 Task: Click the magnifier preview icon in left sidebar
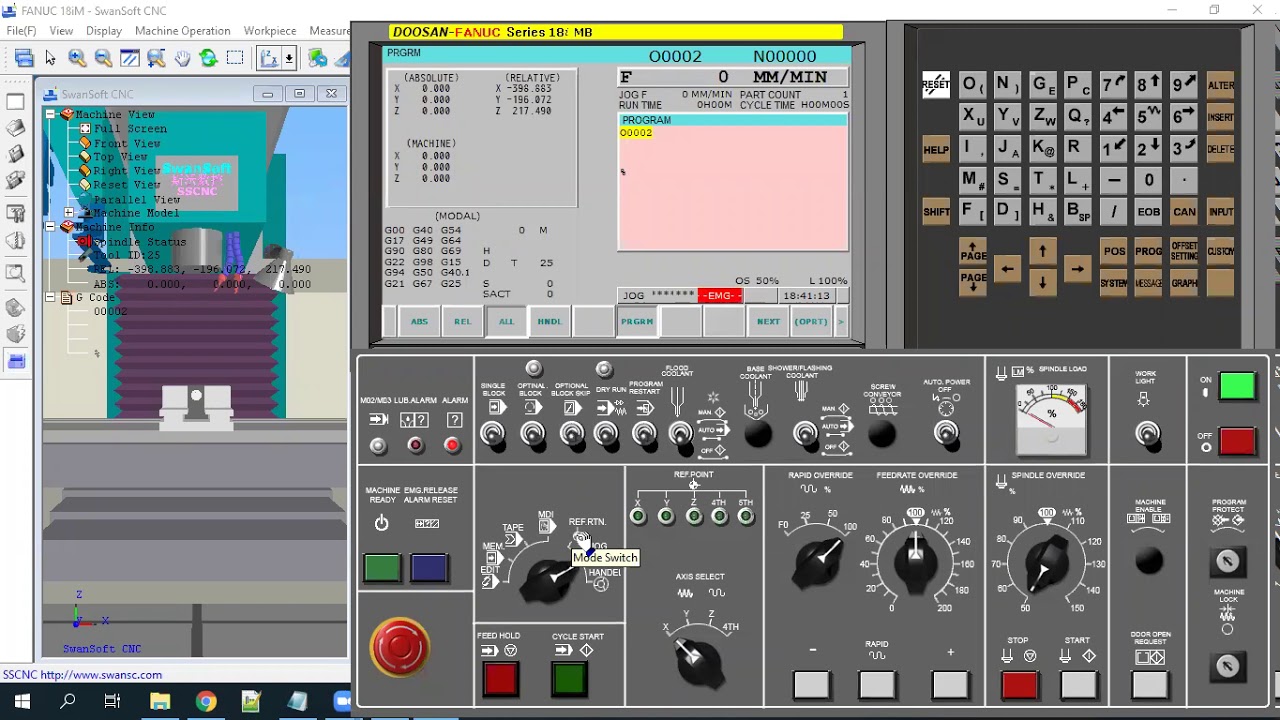(16, 273)
